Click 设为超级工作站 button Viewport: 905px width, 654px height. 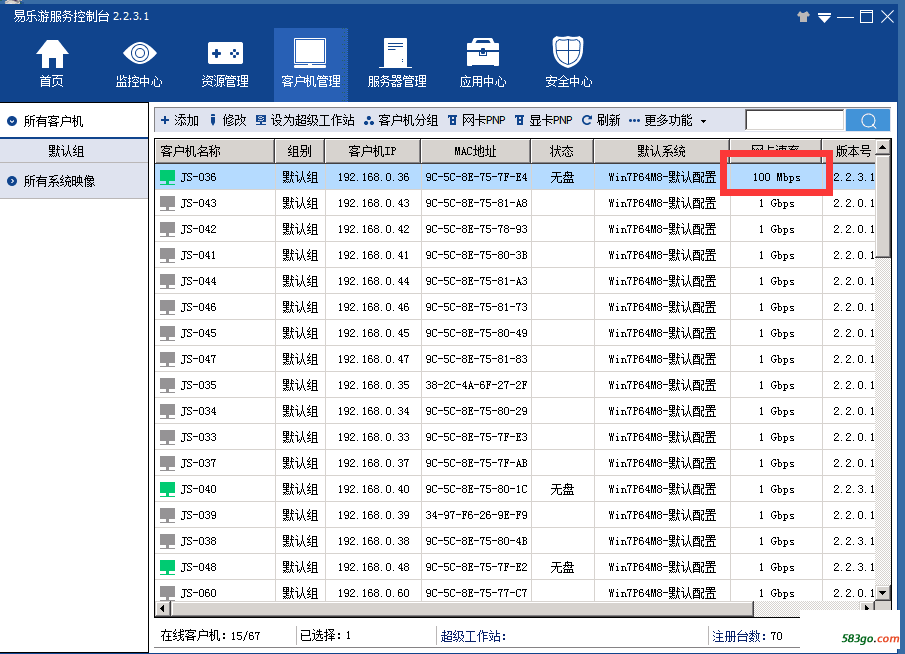pyautogui.click(x=305, y=120)
